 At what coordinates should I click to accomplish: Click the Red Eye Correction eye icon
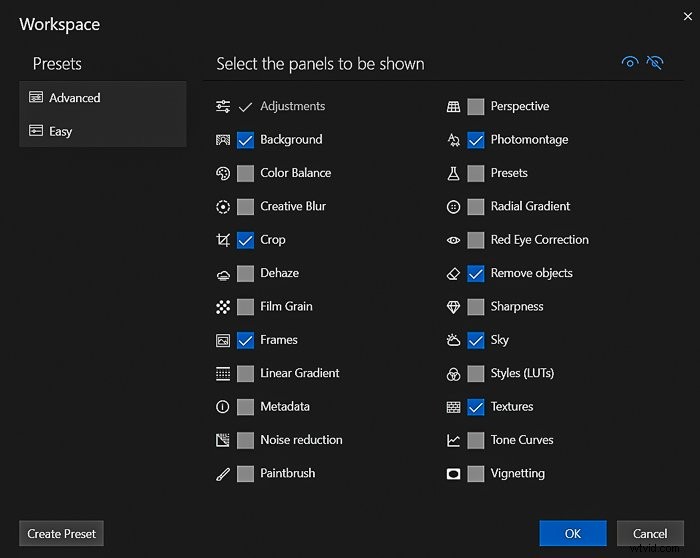coord(453,240)
